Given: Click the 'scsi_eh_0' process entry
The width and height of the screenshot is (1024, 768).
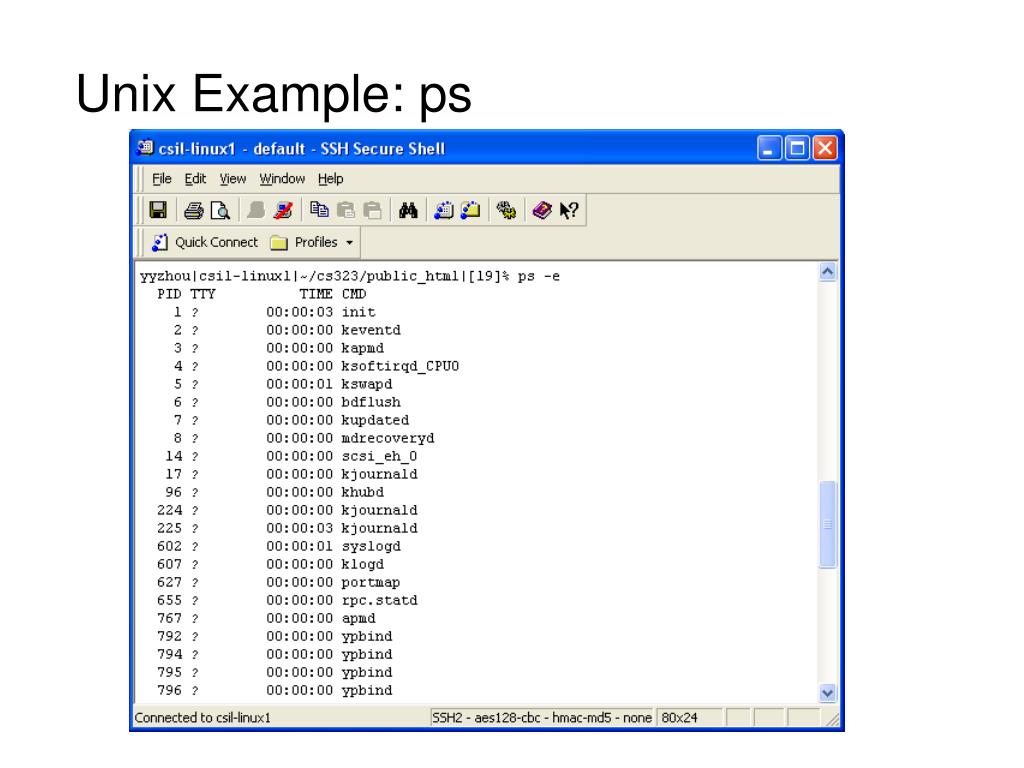Looking at the screenshot, I should (x=379, y=456).
